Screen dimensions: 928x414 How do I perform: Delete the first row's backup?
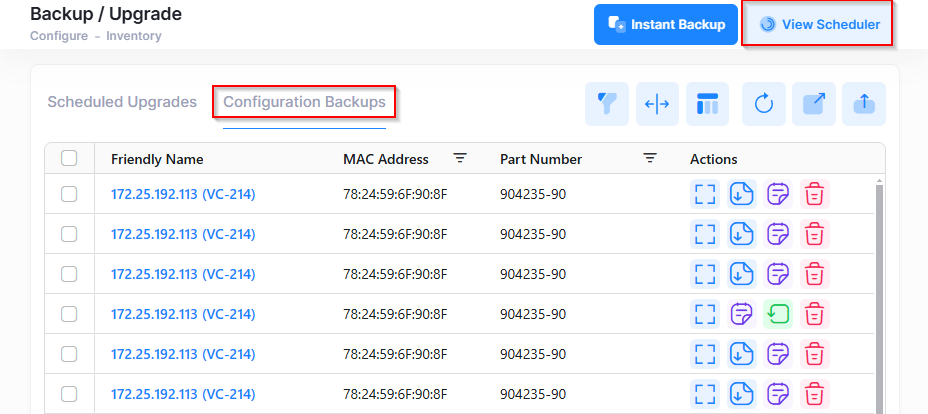click(x=815, y=194)
